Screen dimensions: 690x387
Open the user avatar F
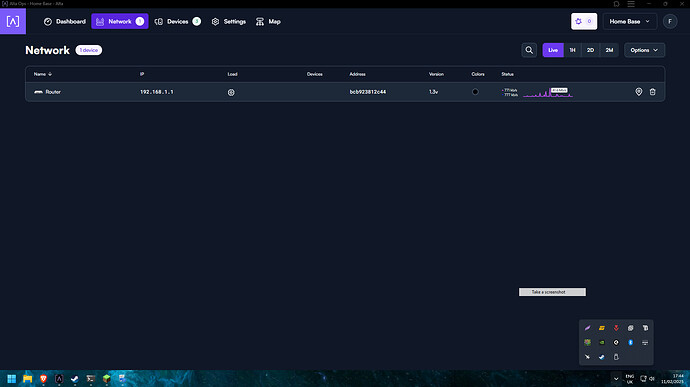pos(670,21)
